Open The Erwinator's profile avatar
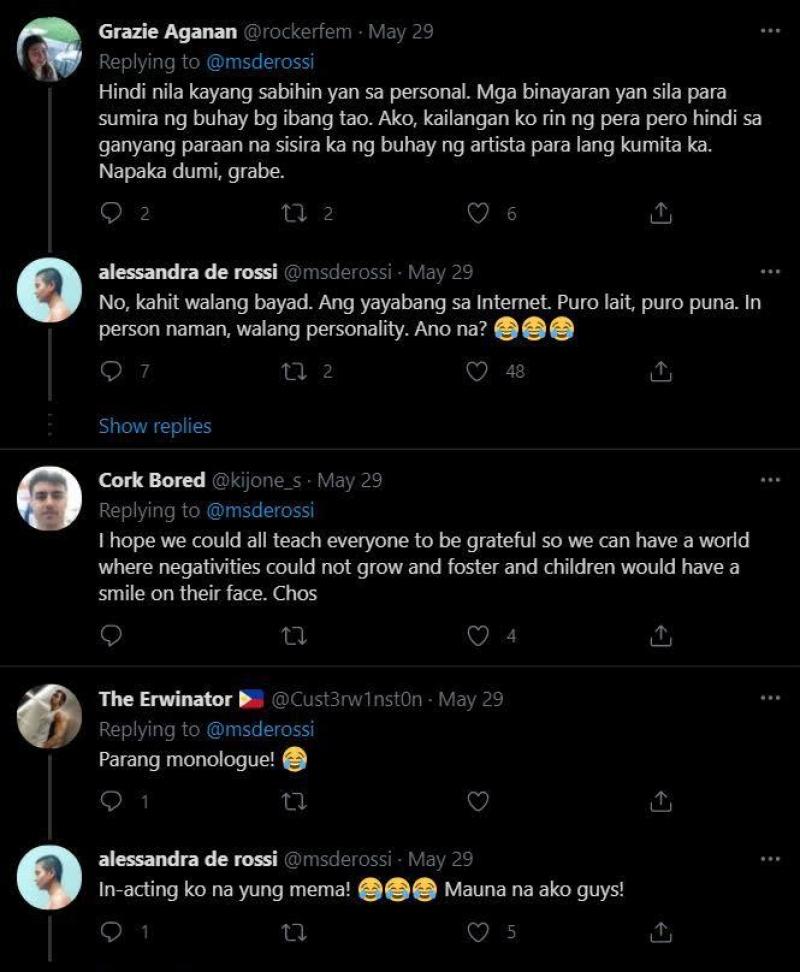 50,716
